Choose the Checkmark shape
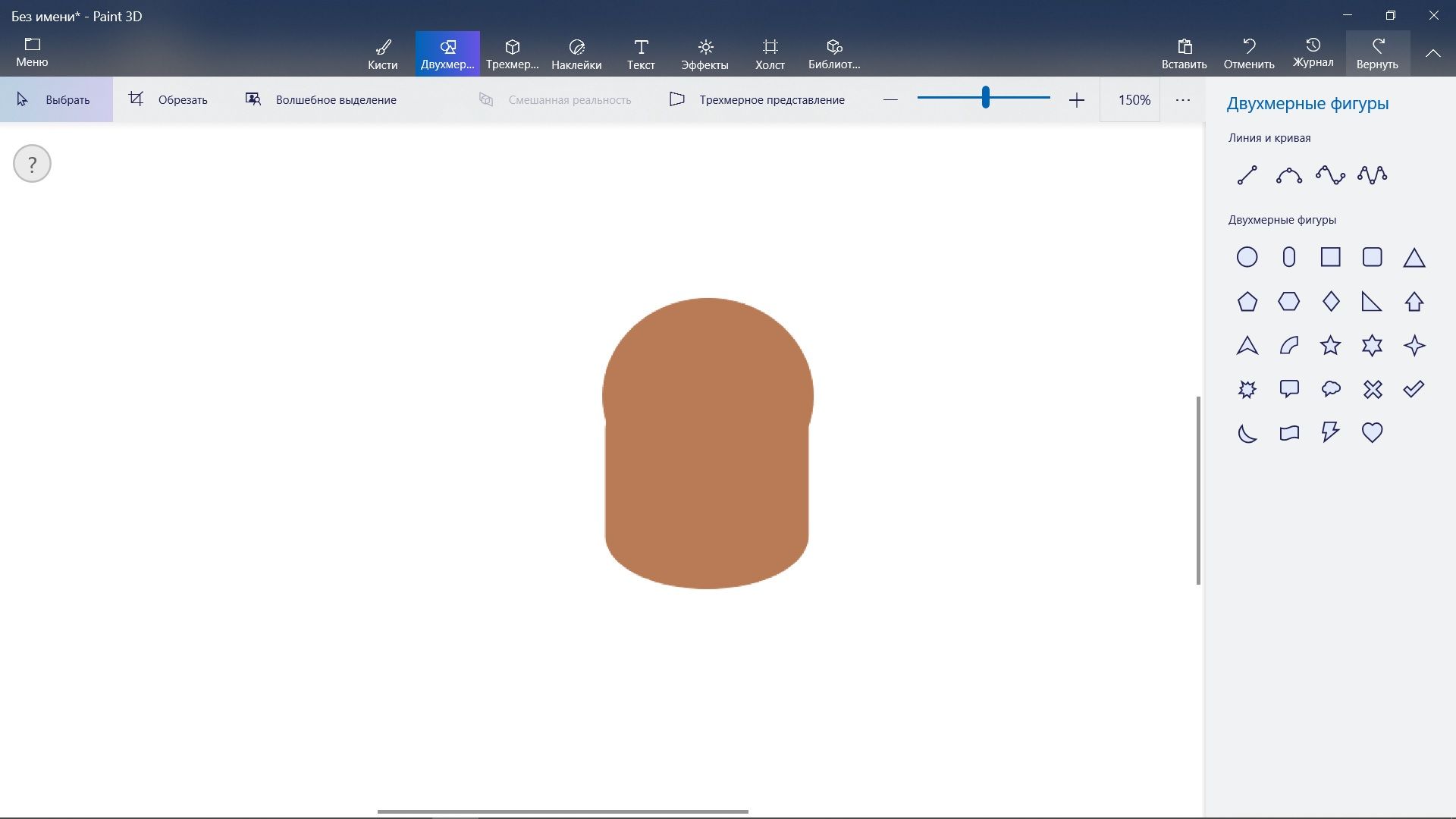The width and height of the screenshot is (1456, 819). [1414, 389]
